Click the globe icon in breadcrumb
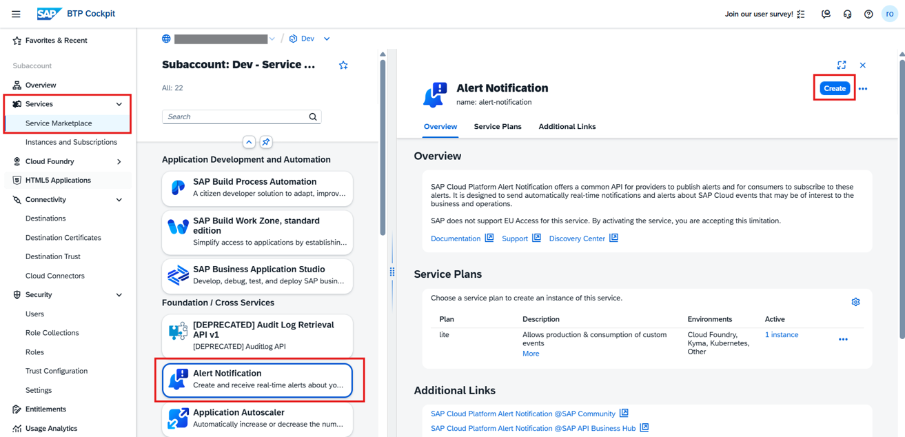The height and width of the screenshot is (437, 905). 166,39
